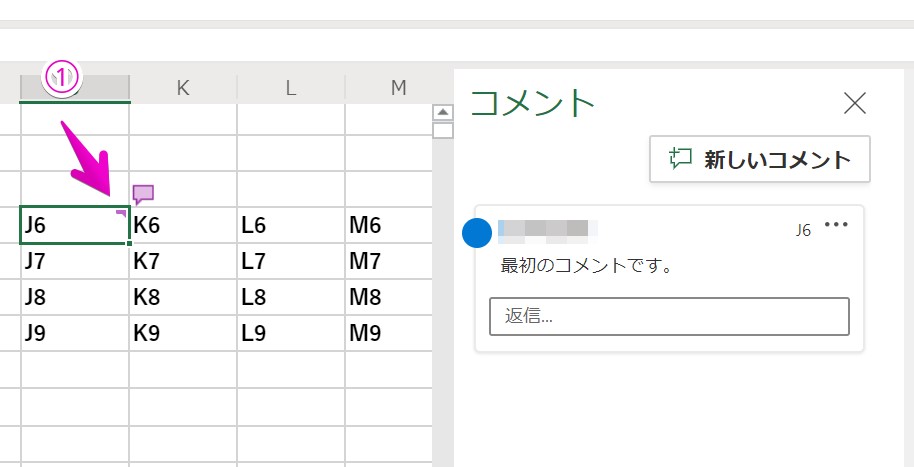Click the split box below the scroll arrow
The height and width of the screenshot is (467, 914).
click(x=442, y=130)
